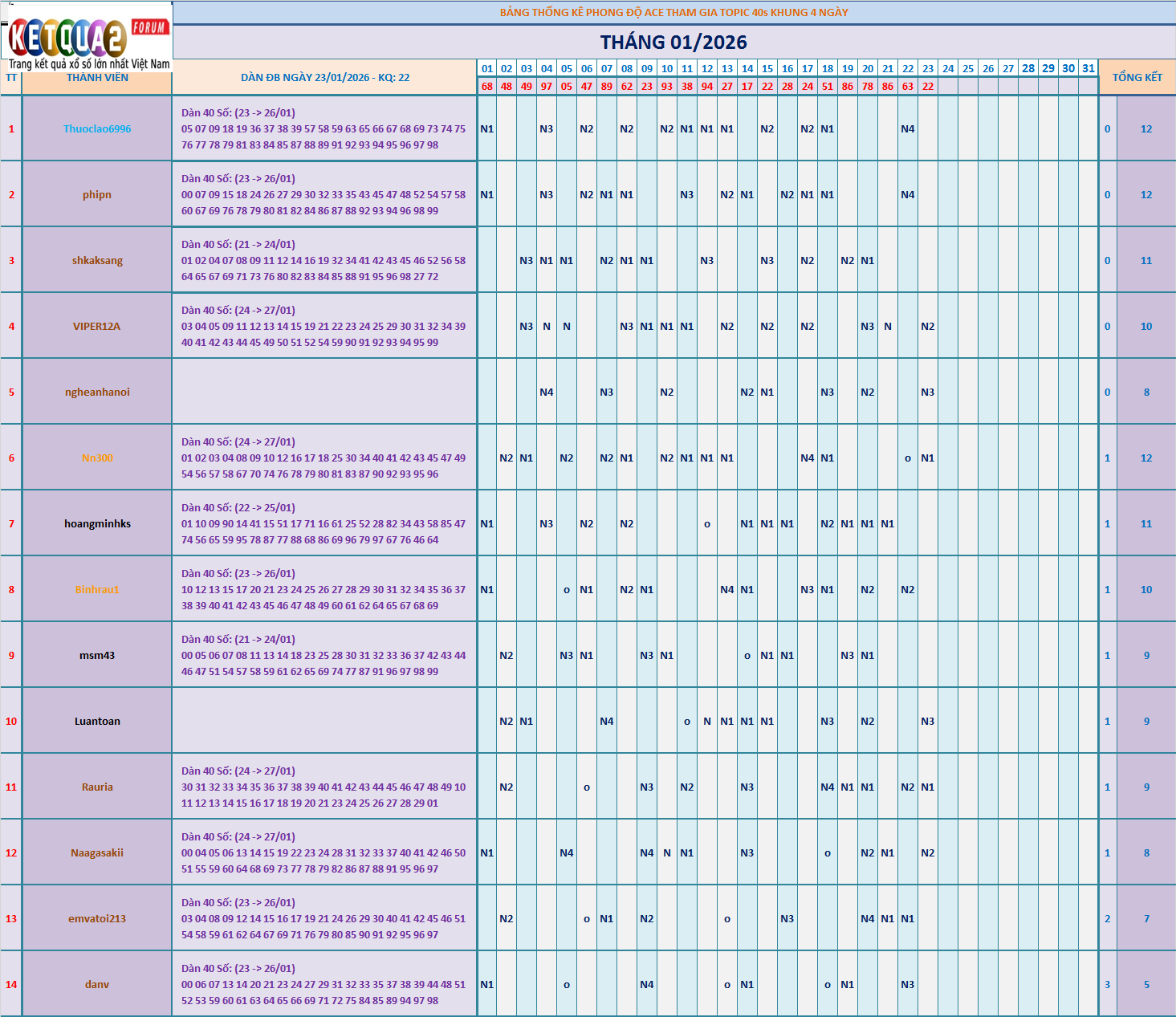The image size is (1176, 1017).
Task: Select danv's number list starting Dàn 40 Số
Action: point(323,985)
